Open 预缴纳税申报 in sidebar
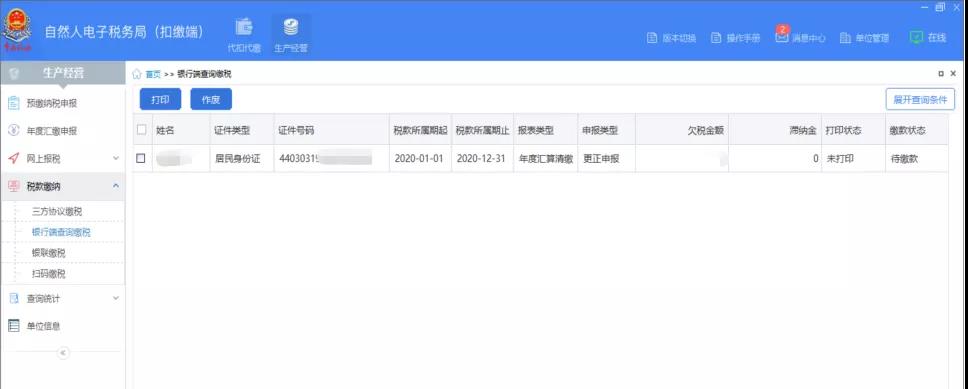Viewport: 968px width, 389px height. 62,103
